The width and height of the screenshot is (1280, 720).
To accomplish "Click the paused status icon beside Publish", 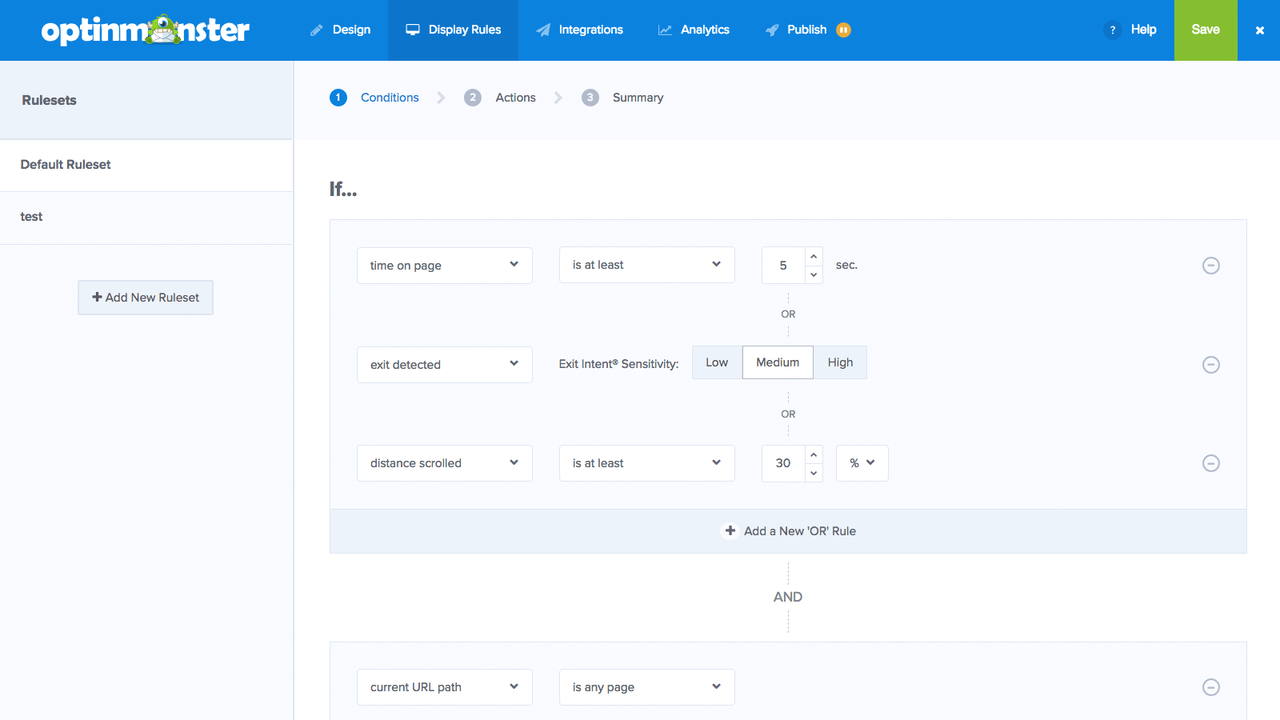I will 843,30.
